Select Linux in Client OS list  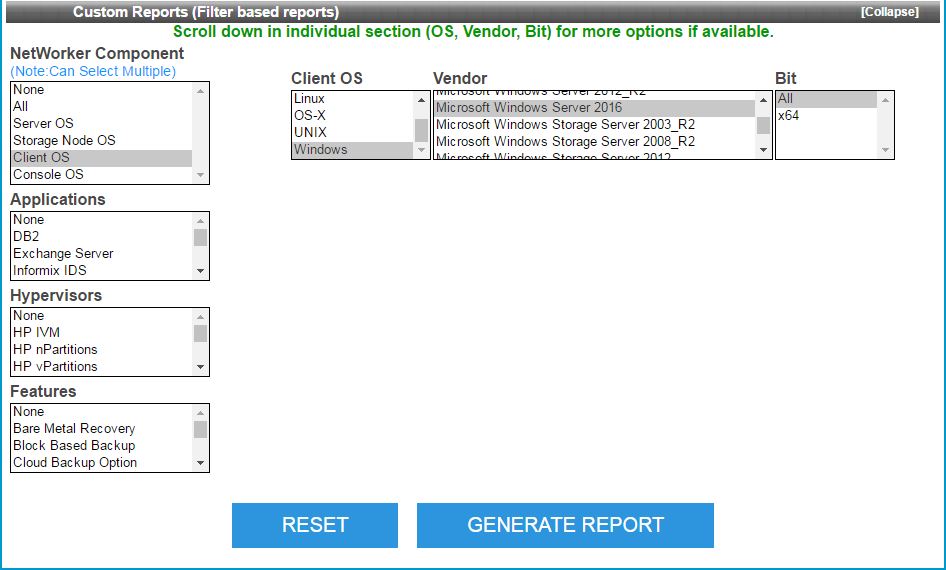(353, 98)
